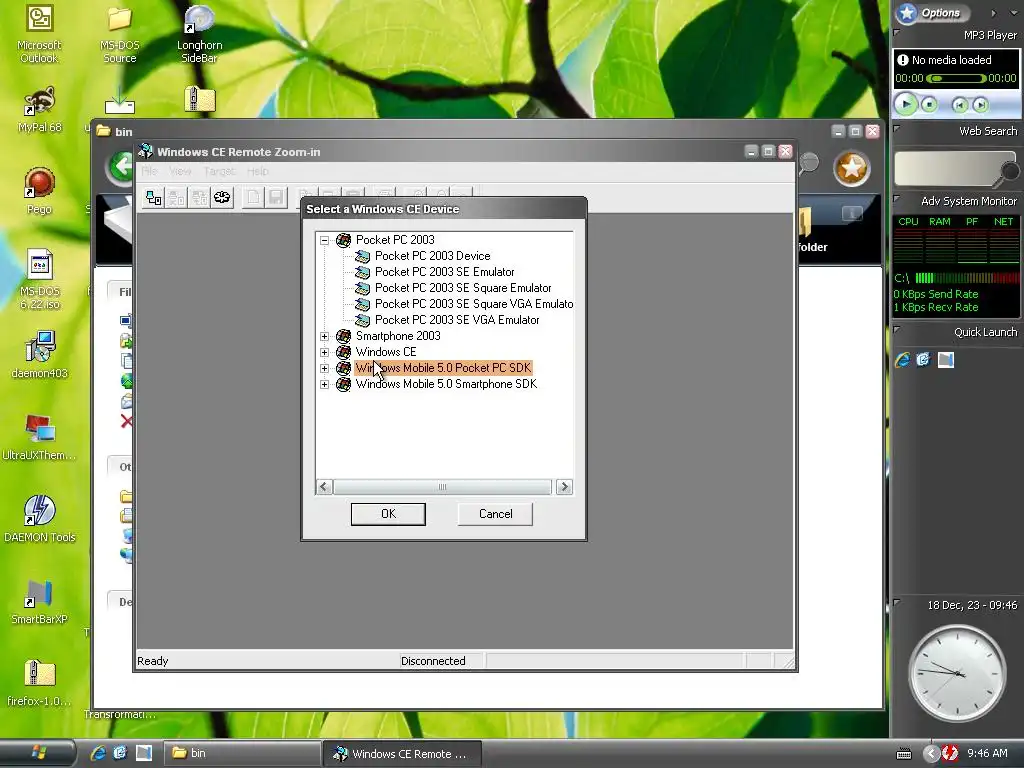The image size is (1024, 768).
Task: Open the Target menu in Remote Zoom-in
Action: (x=219, y=171)
